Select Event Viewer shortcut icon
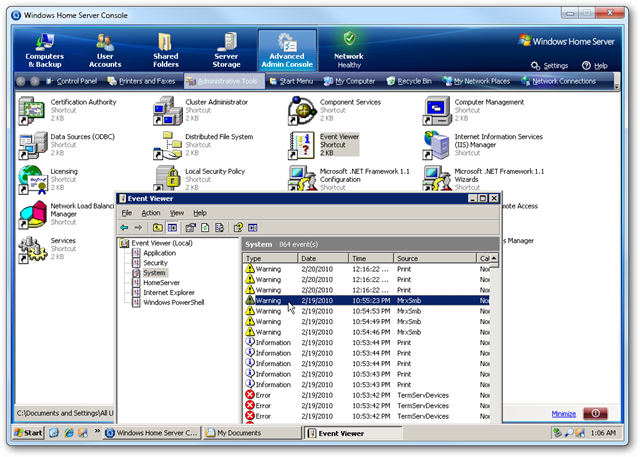Viewport: 640px width, 457px height. click(x=302, y=145)
